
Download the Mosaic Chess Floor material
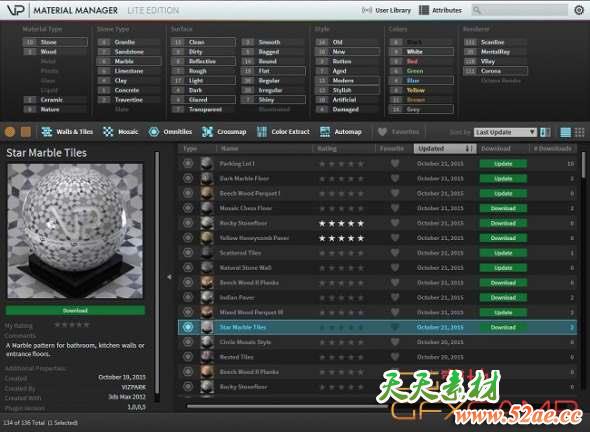point(503,208)
